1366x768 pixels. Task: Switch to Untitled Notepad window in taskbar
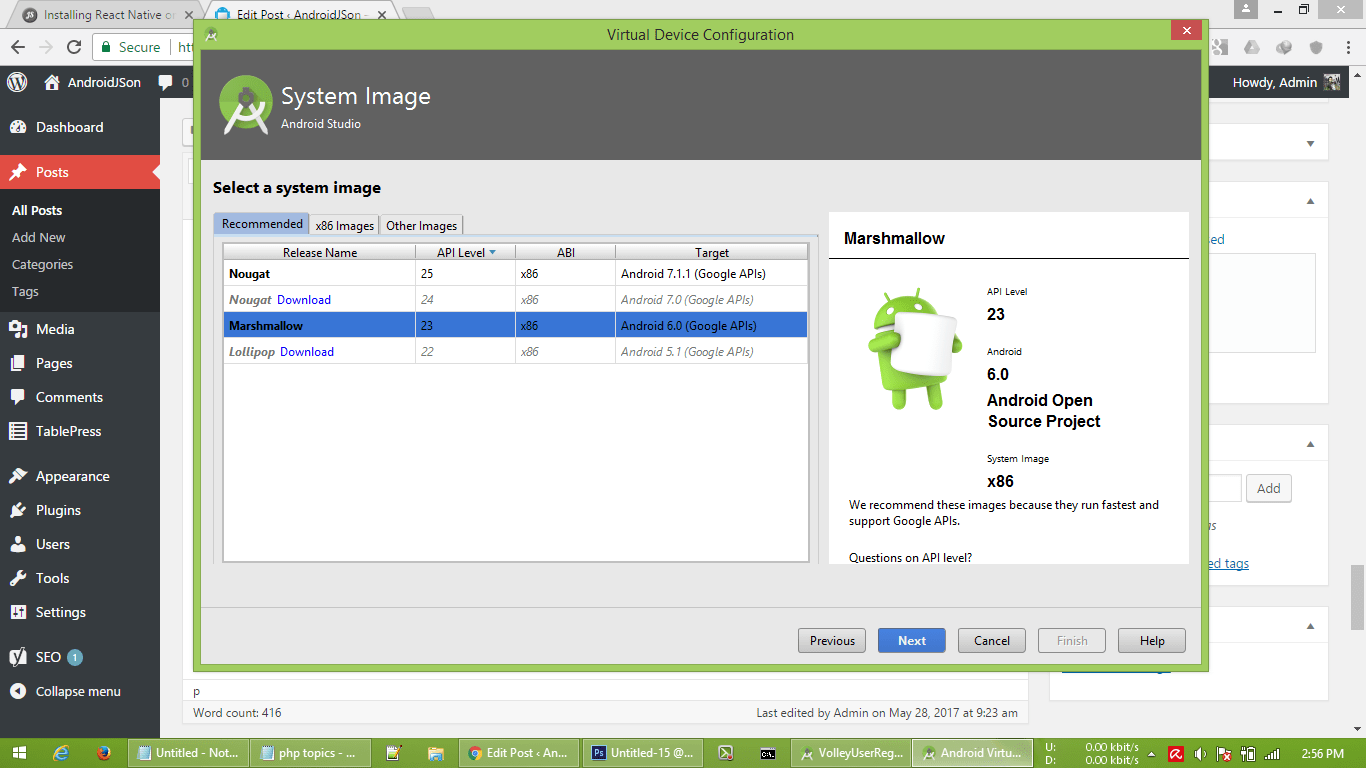pos(187,753)
